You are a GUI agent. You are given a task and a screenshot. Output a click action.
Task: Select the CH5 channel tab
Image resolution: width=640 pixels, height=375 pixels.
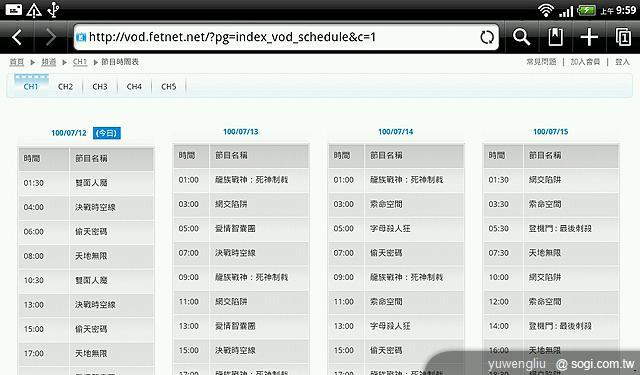pos(169,87)
